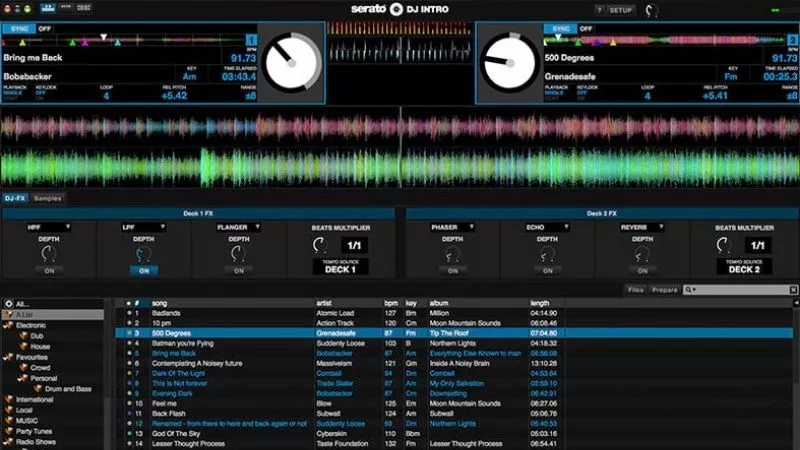Jump to cyan cue marker on Deck 1 overview

(118, 43)
